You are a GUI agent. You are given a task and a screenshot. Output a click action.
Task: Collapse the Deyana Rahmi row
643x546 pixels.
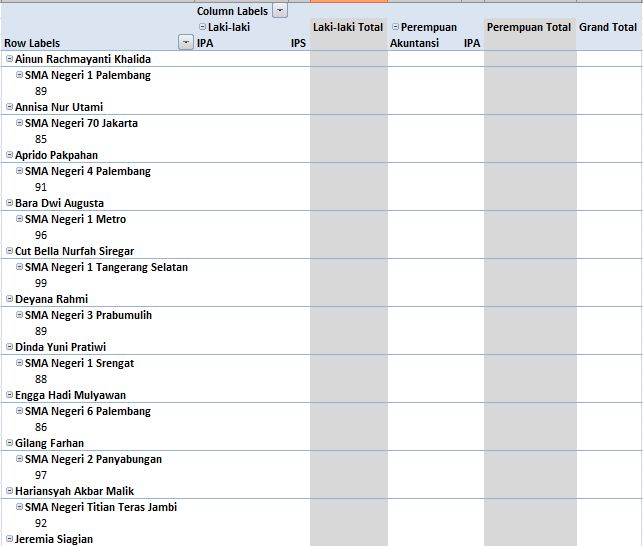pyautogui.click(x=9, y=299)
